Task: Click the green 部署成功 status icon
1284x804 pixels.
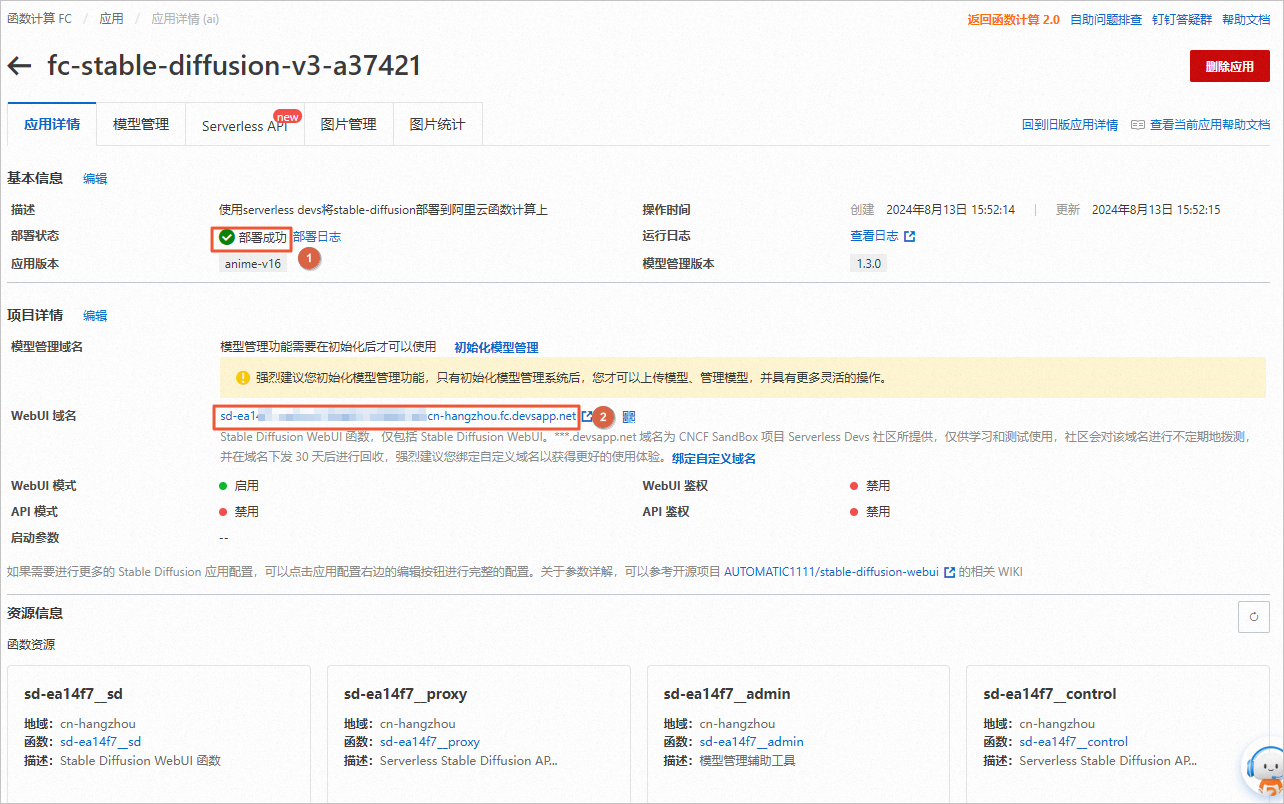Action: (x=227, y=237)
